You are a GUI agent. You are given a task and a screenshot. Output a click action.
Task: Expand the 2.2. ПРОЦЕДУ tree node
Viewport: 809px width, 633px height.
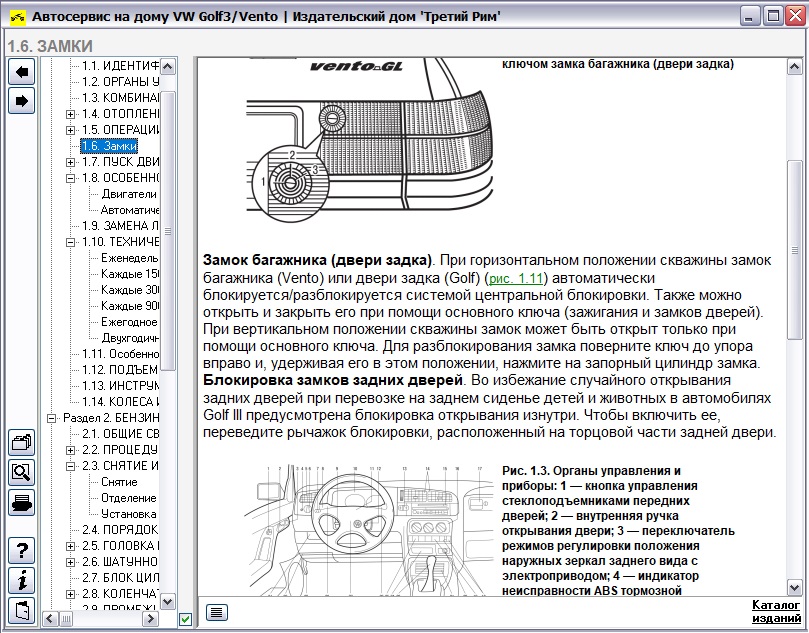70,450
